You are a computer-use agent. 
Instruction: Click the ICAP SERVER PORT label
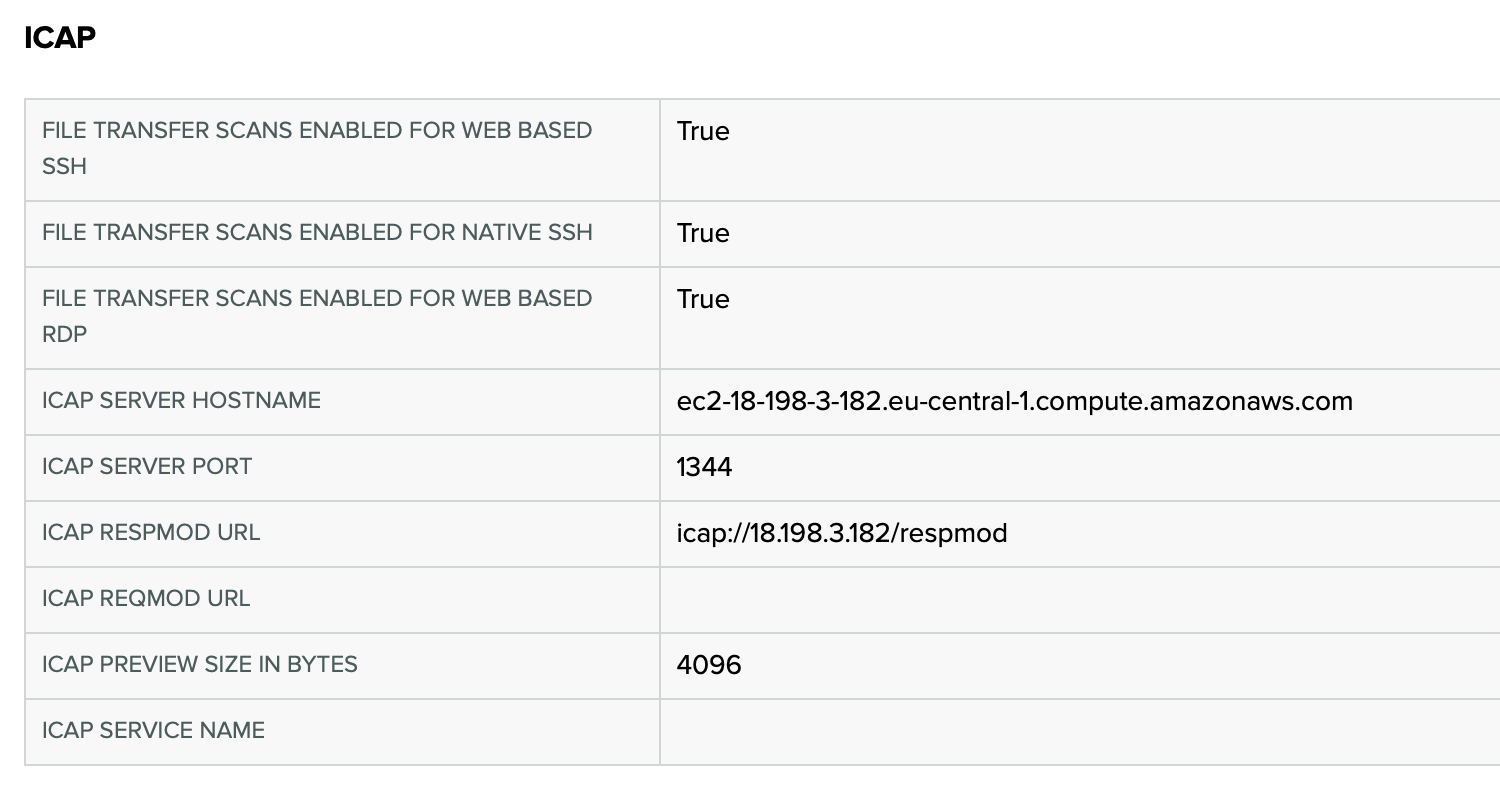click(x=147, y=466)
